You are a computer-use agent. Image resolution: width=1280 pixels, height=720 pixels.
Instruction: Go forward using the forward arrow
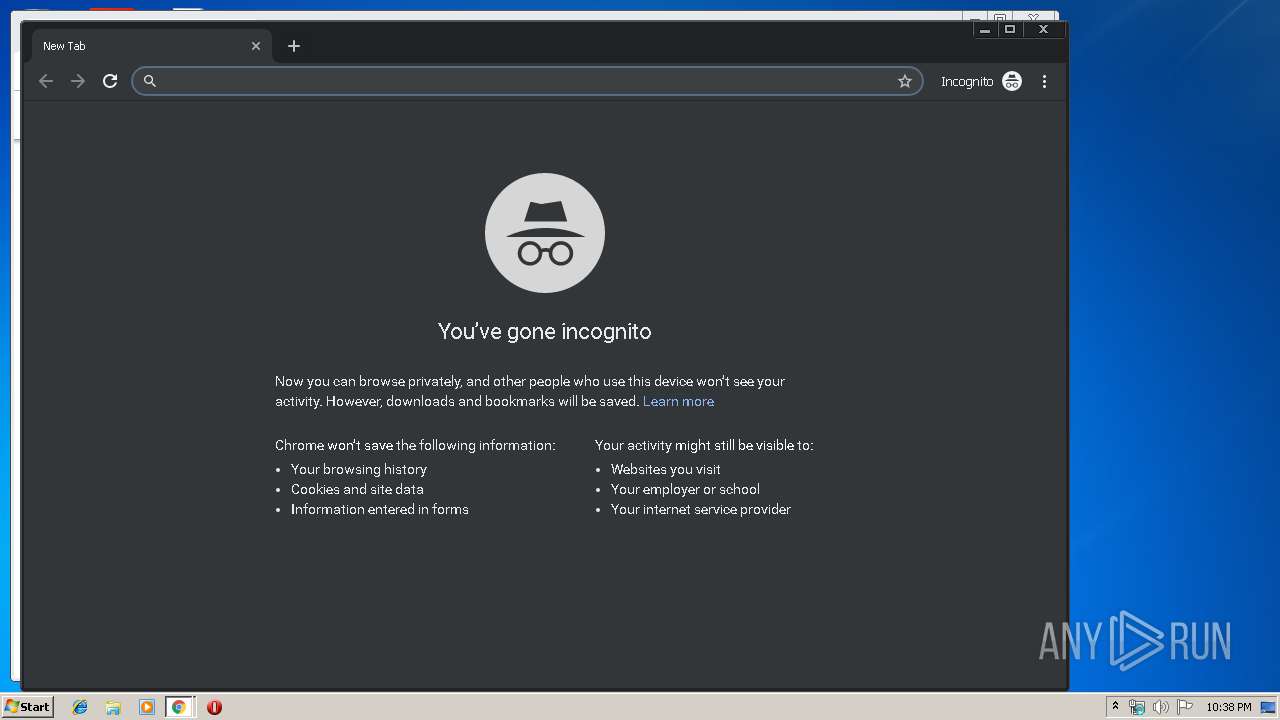78,81
